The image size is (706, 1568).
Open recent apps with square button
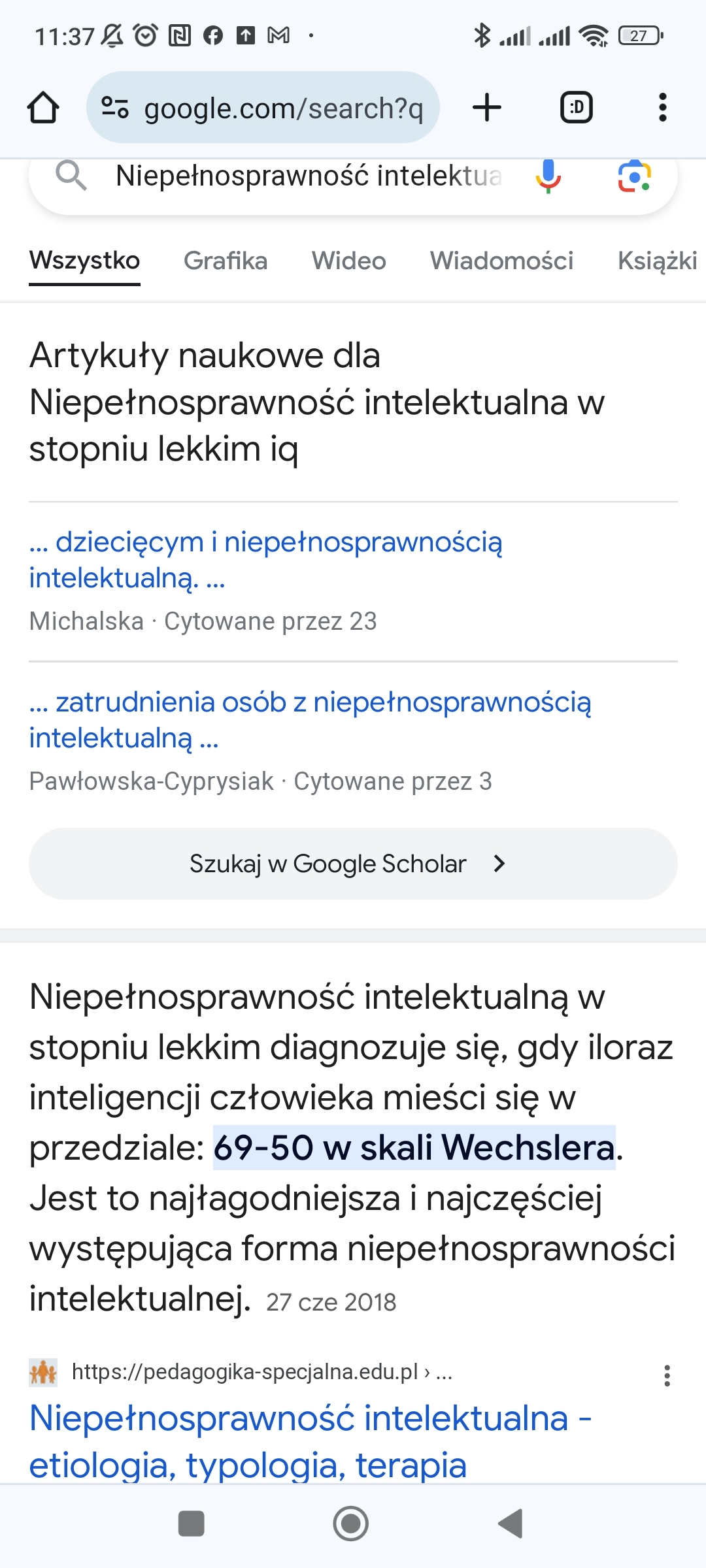point(192,1524)
